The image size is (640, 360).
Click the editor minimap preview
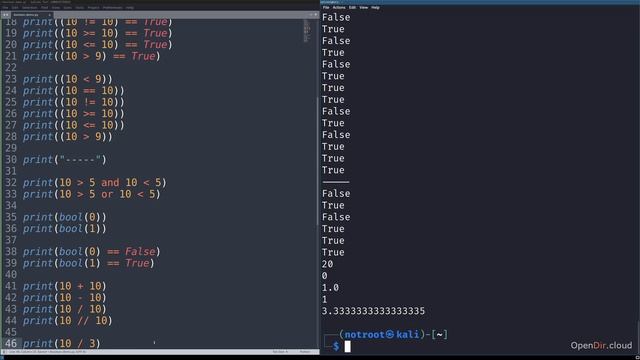(307, 31)
